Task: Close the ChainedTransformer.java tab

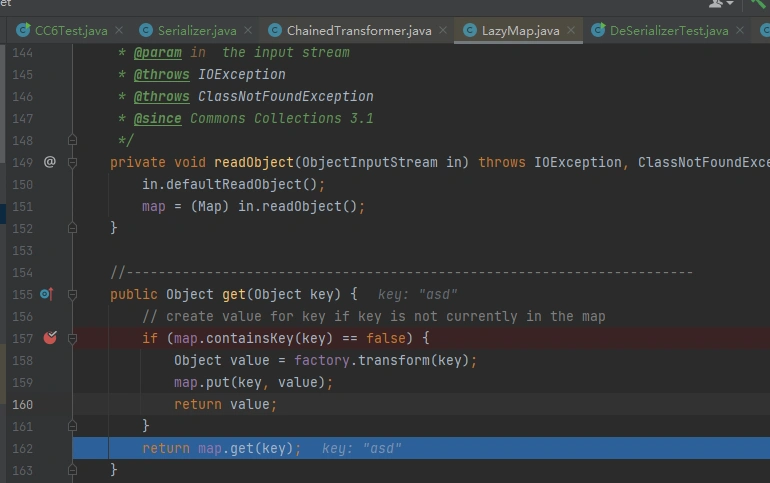Action: tap(443, 31)
